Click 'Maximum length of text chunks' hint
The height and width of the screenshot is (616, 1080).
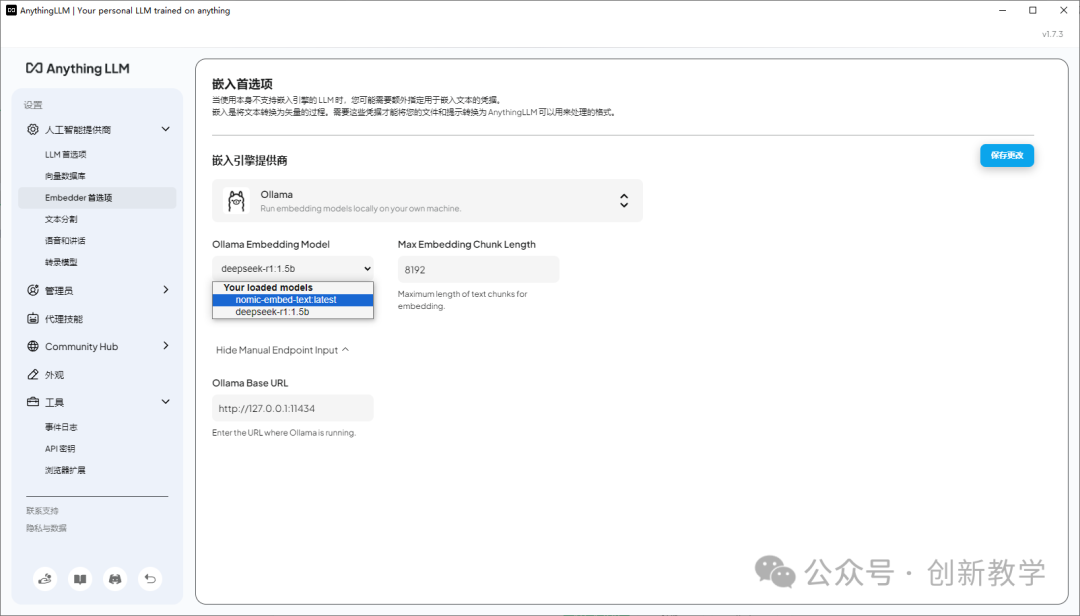coord(462,300)
